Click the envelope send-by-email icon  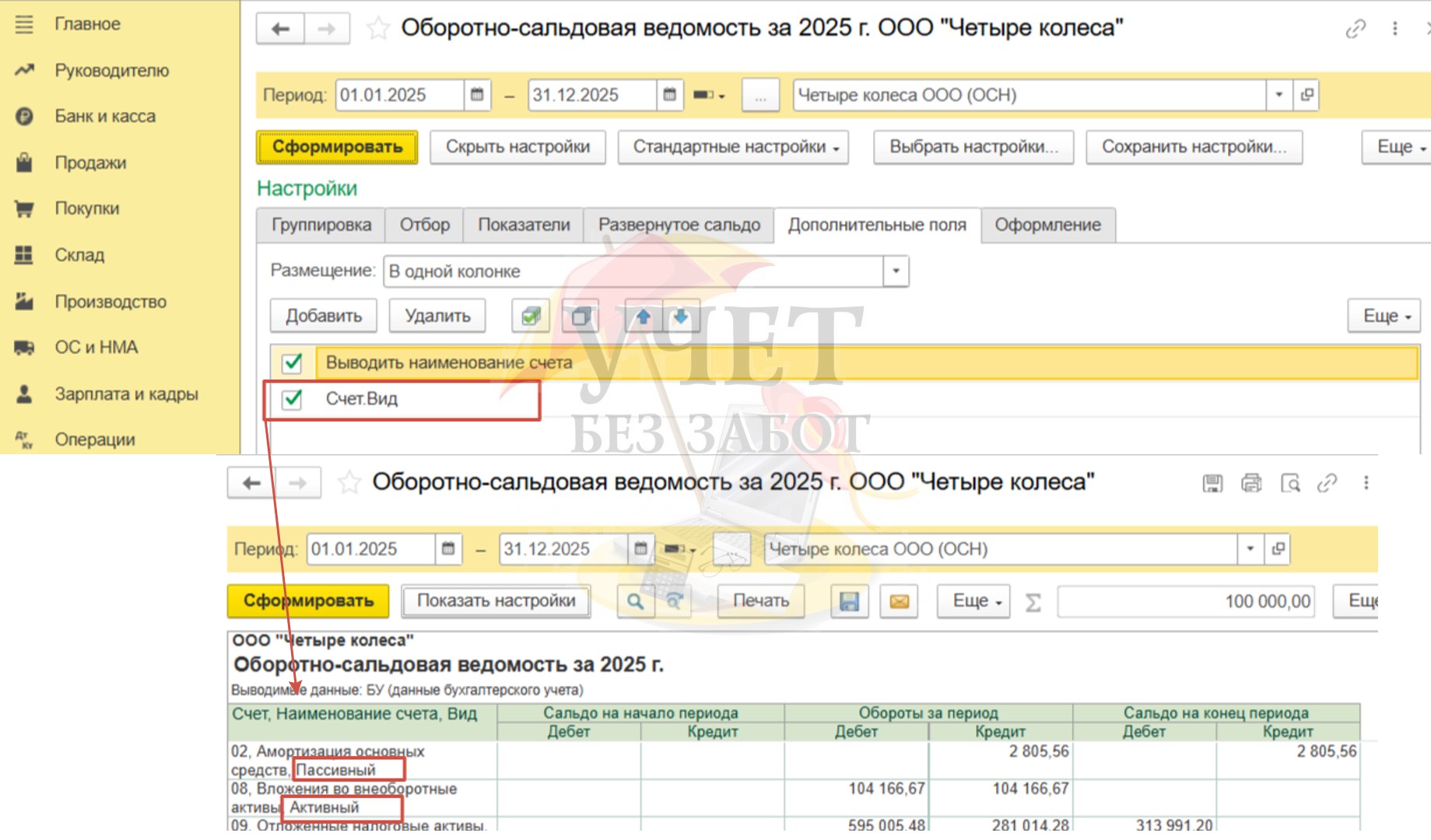(x=899, y=601)
